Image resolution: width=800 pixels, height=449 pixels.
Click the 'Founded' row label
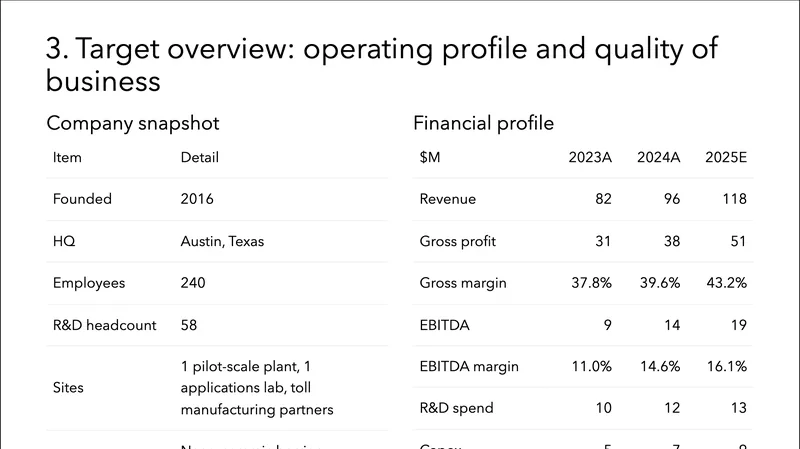point(82,199)
